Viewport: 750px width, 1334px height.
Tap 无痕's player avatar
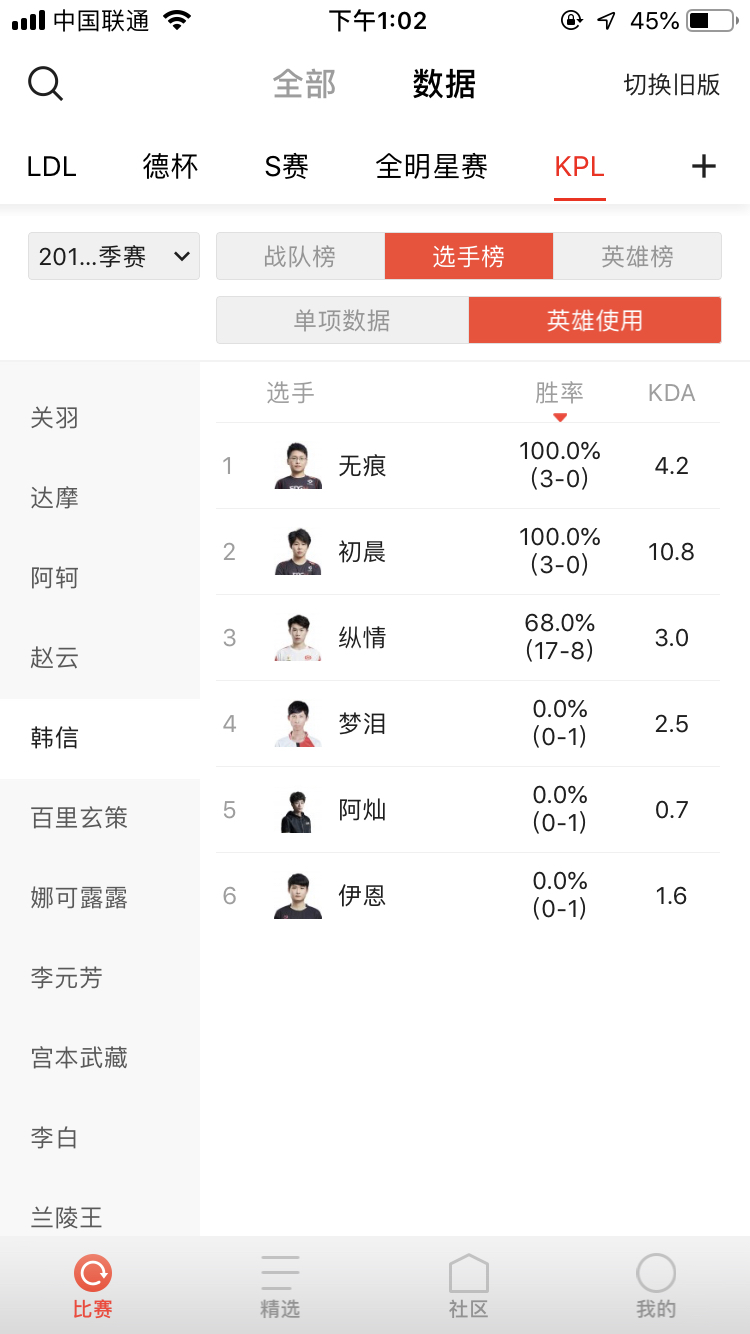click(298, 466)
